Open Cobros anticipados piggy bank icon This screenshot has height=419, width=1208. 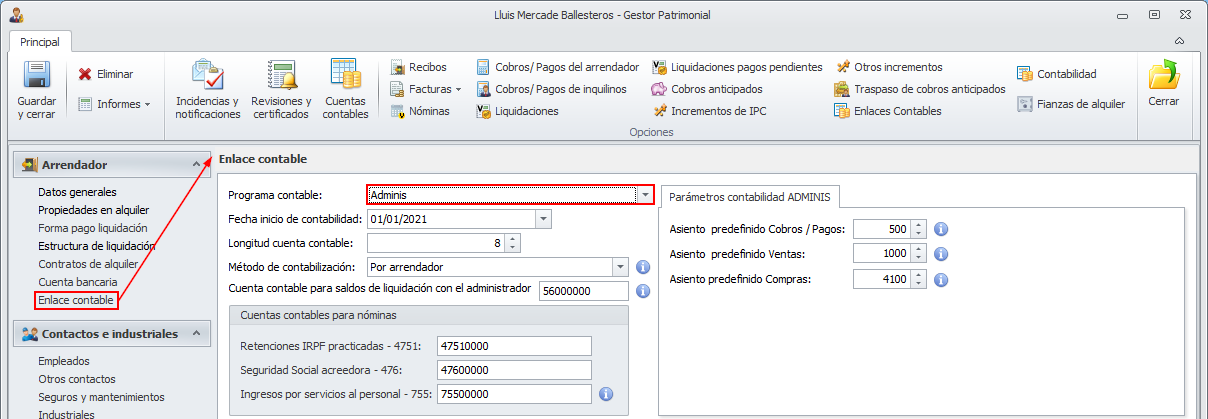click(x=660, y=89)
